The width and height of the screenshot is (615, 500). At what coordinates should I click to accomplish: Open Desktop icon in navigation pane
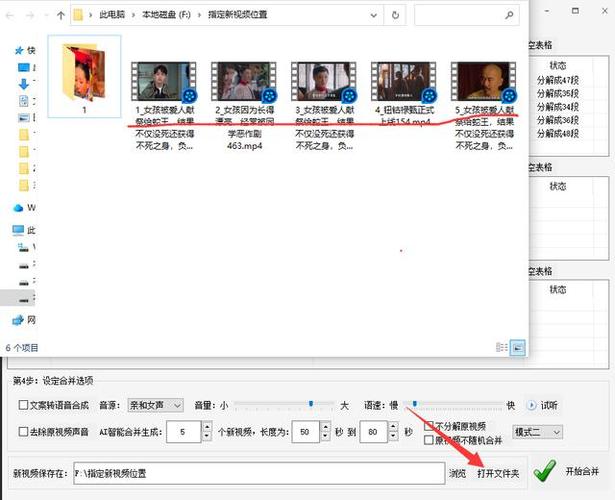click(24, 67)
